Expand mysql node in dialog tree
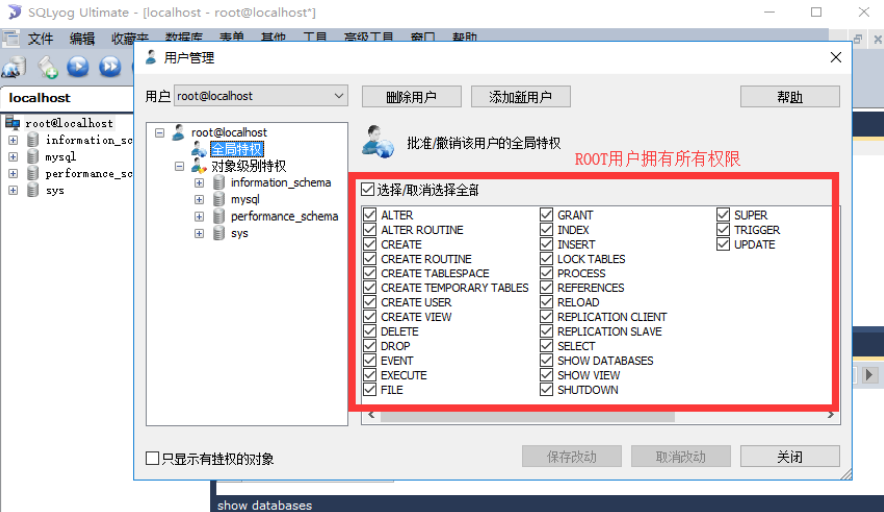This screenshot has width=884, height=512. [199, 200]
